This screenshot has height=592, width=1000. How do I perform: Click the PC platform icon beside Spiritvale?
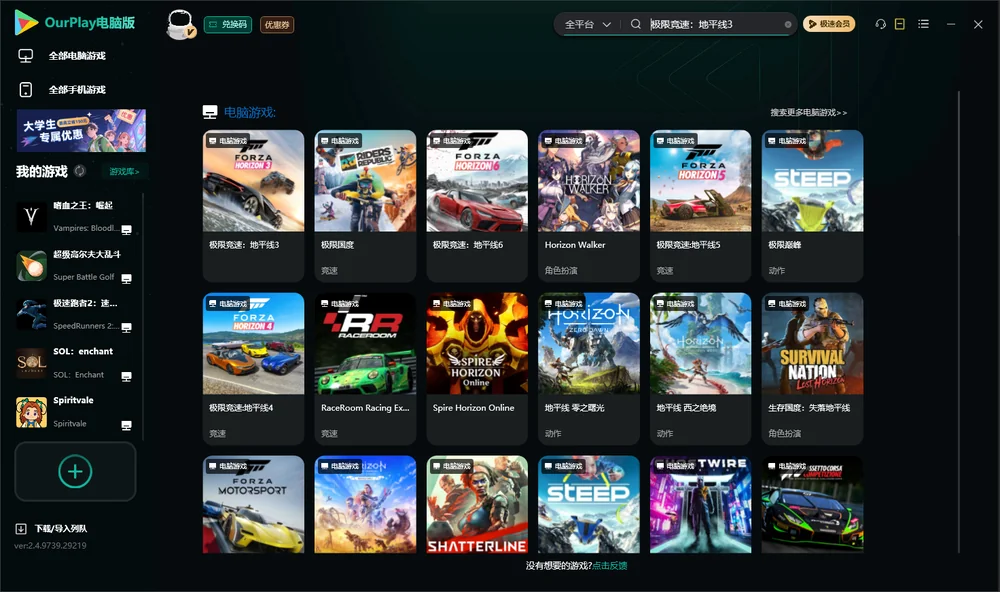point(126,426)
